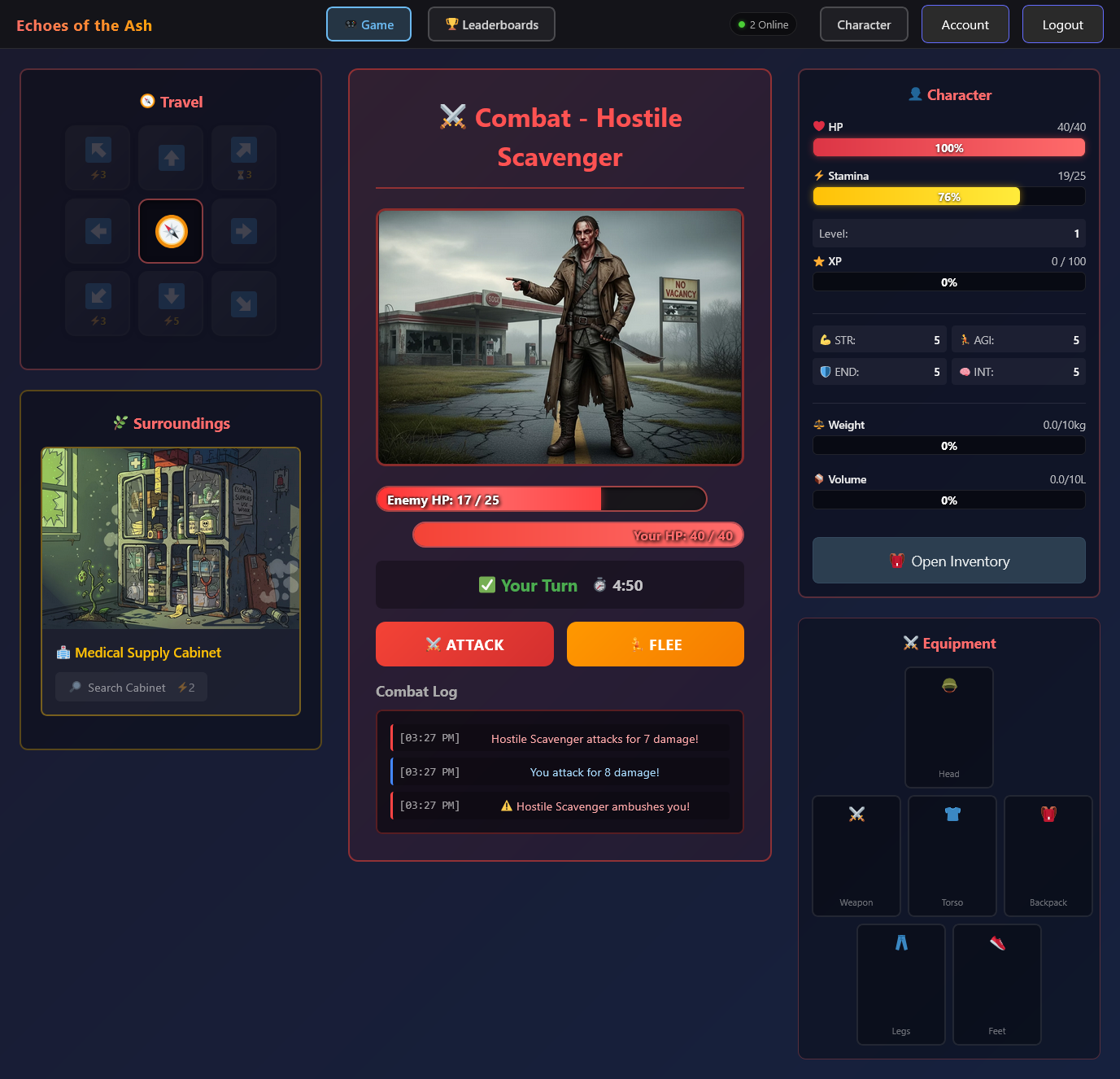Open the Leaderboards tab

click(x=491, y=24)
